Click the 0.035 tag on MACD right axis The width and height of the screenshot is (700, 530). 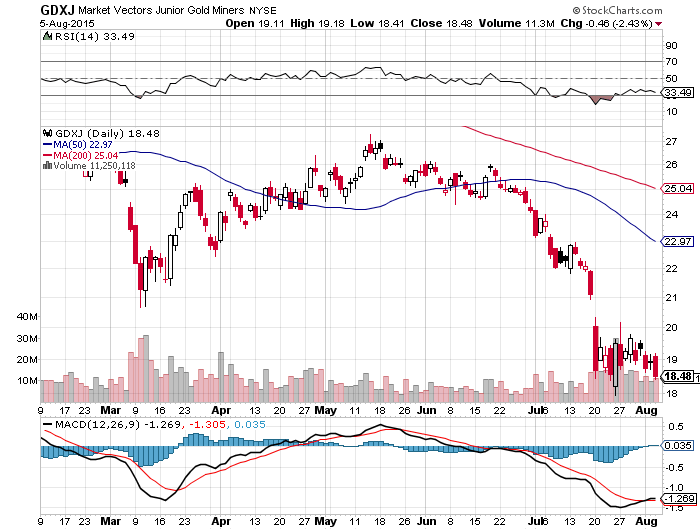(x=677, y=446)
